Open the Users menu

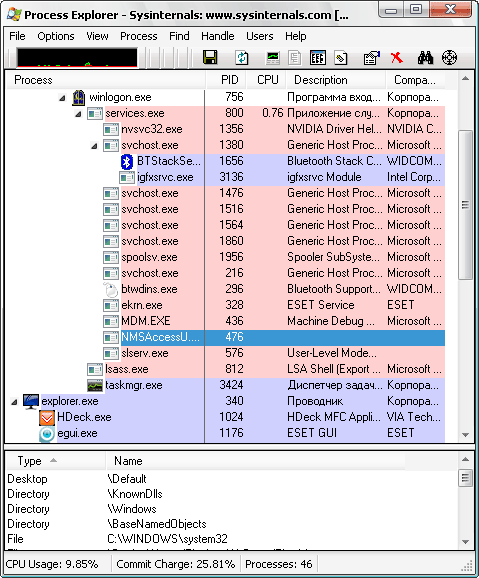(260, 36)
